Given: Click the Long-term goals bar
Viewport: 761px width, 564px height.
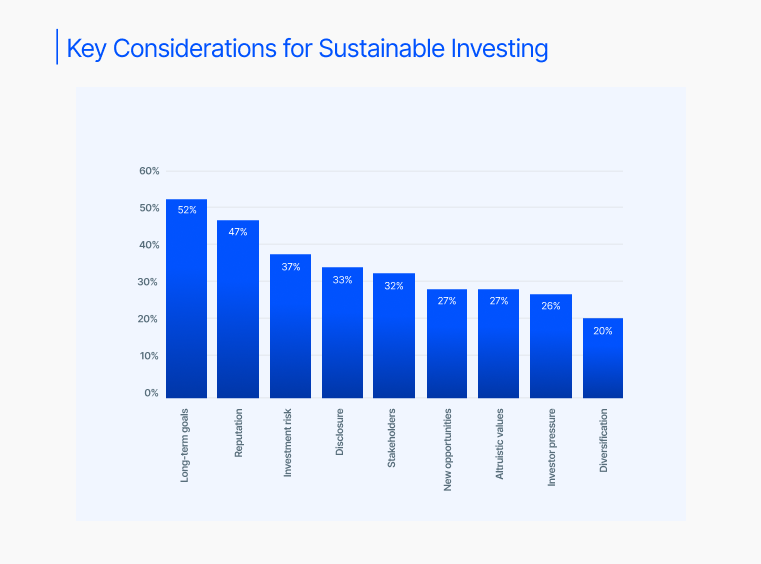Looking at the screenshot, I should (186, 300).
